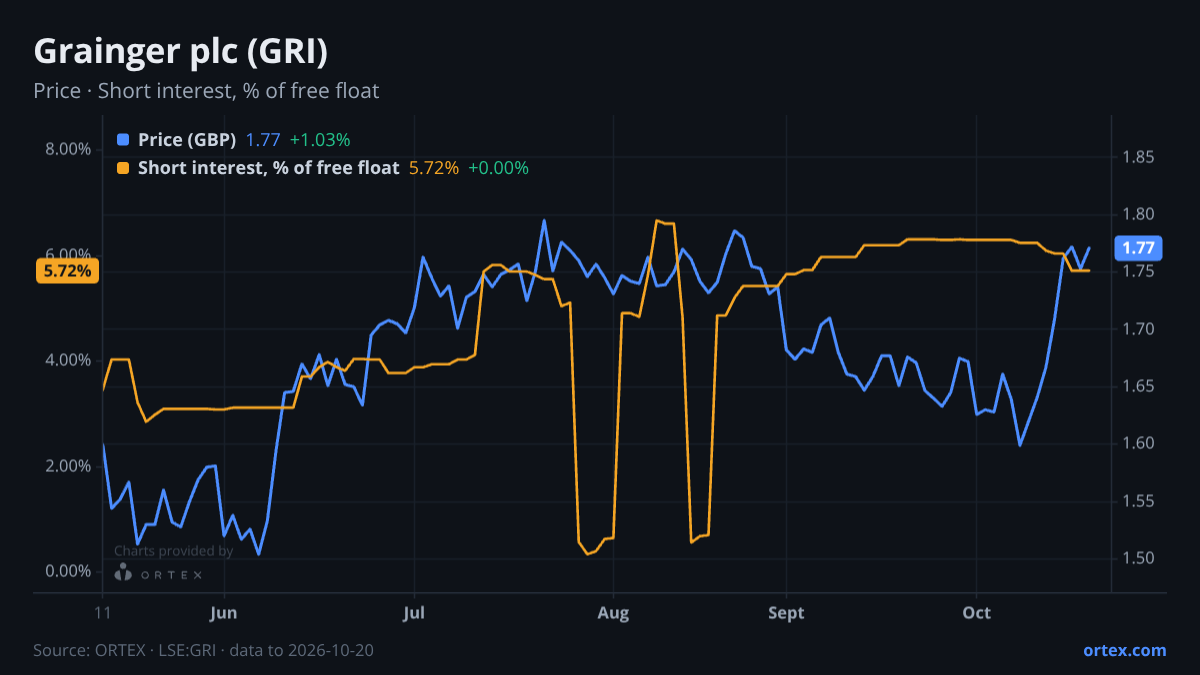Click the orange 5.72% axis value badge
Screen dimensions: 1200x675
click(67, 271)
